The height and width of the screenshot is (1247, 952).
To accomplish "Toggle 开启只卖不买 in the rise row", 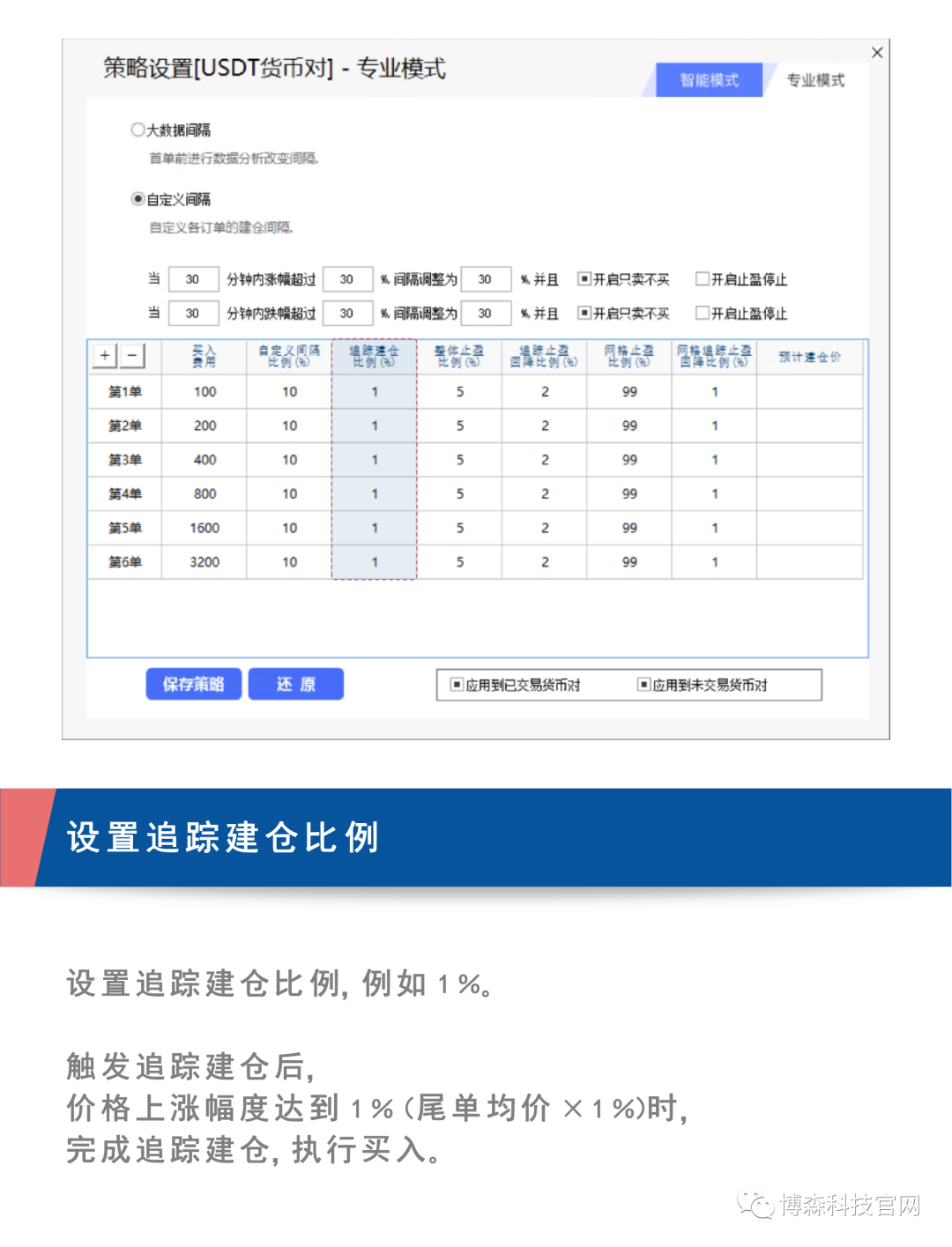I will pyautogui.click(x=584, y=279).
